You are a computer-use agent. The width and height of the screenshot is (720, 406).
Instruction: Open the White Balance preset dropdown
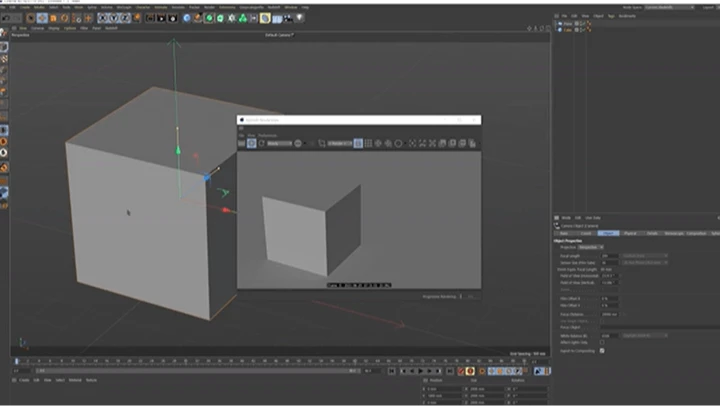(x=645, y=336)
